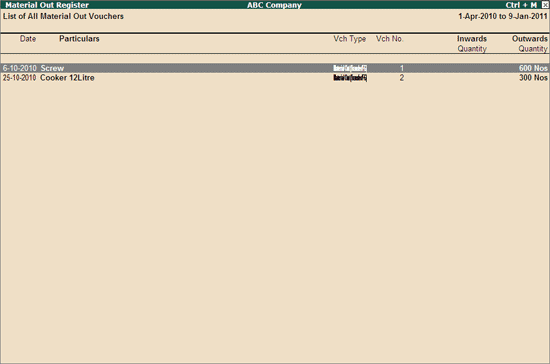
Task: Close the Material Out Register window
Action: coord(545,5)
